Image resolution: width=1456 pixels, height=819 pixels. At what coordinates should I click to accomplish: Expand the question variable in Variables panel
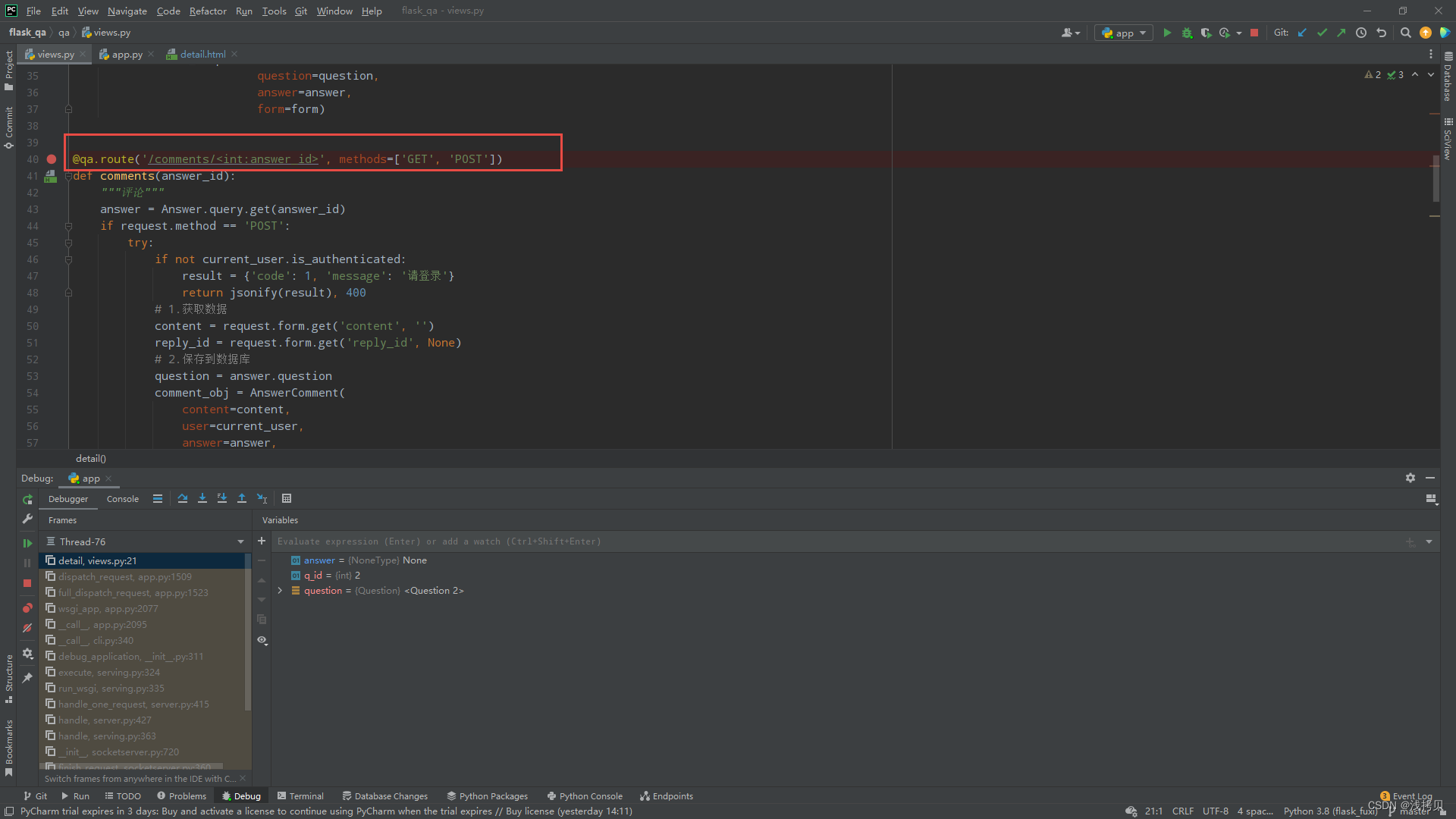[x=280, y=590]
